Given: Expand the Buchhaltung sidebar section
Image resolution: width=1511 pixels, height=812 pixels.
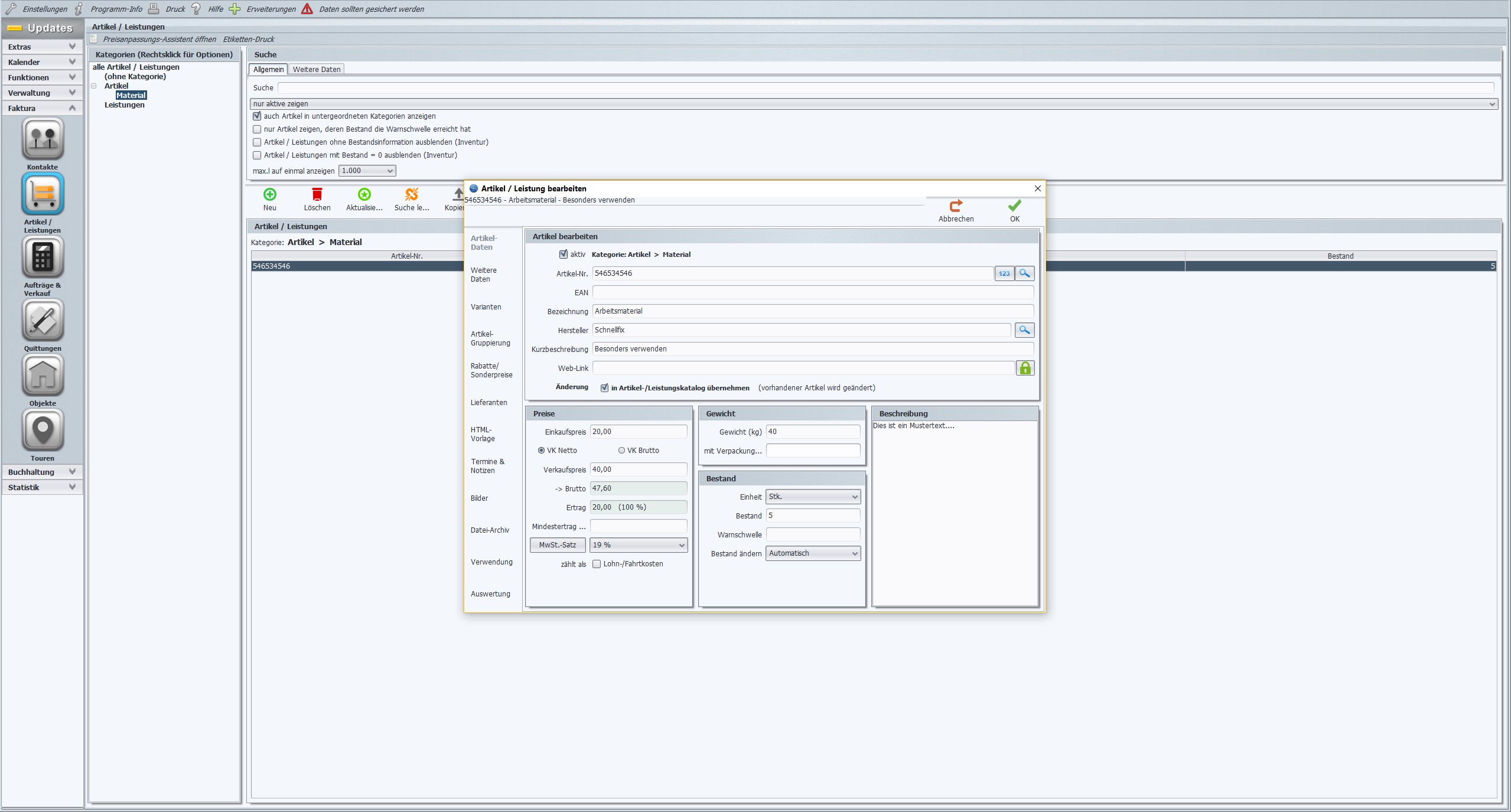Looking at the screenshot, I should (43, 472).
